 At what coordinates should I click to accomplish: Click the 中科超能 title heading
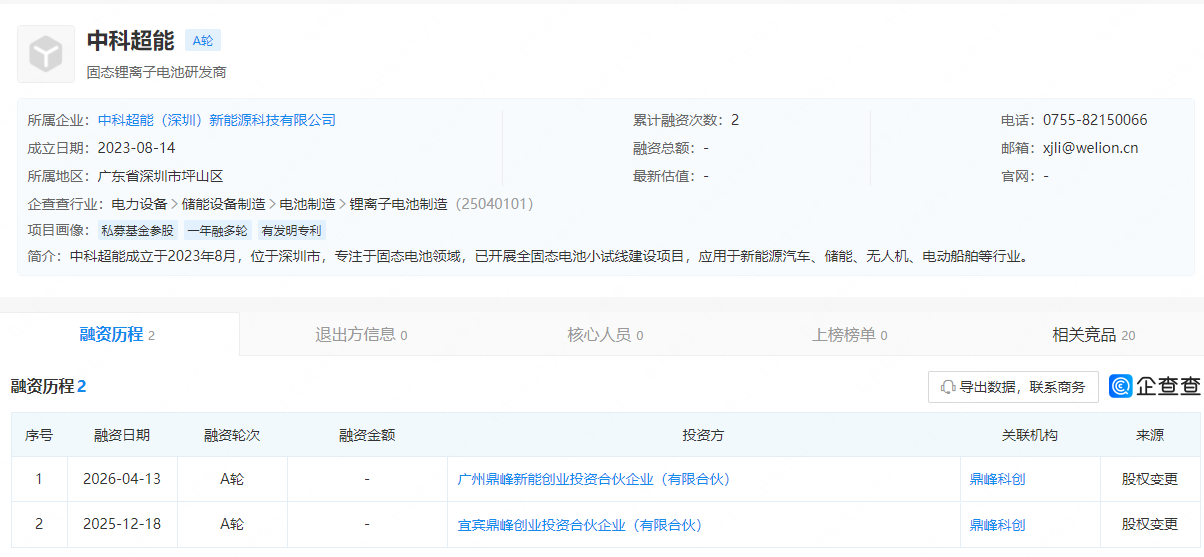(130, 41)
